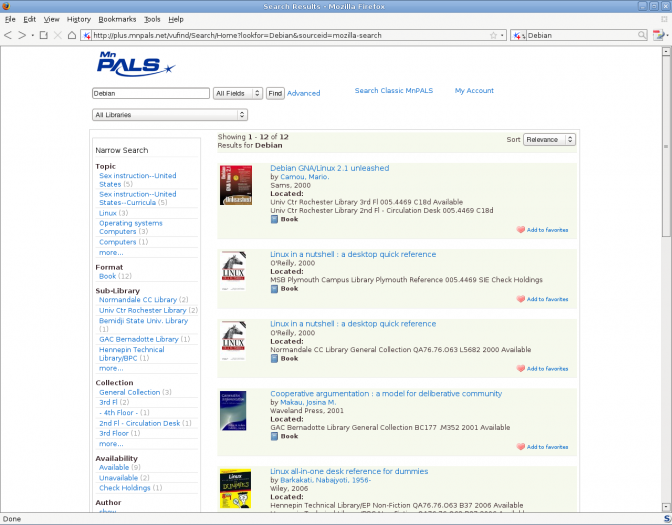672x525 pixels.
Task: Open the new tab icon in toolbar
Action: pos(43,35)
